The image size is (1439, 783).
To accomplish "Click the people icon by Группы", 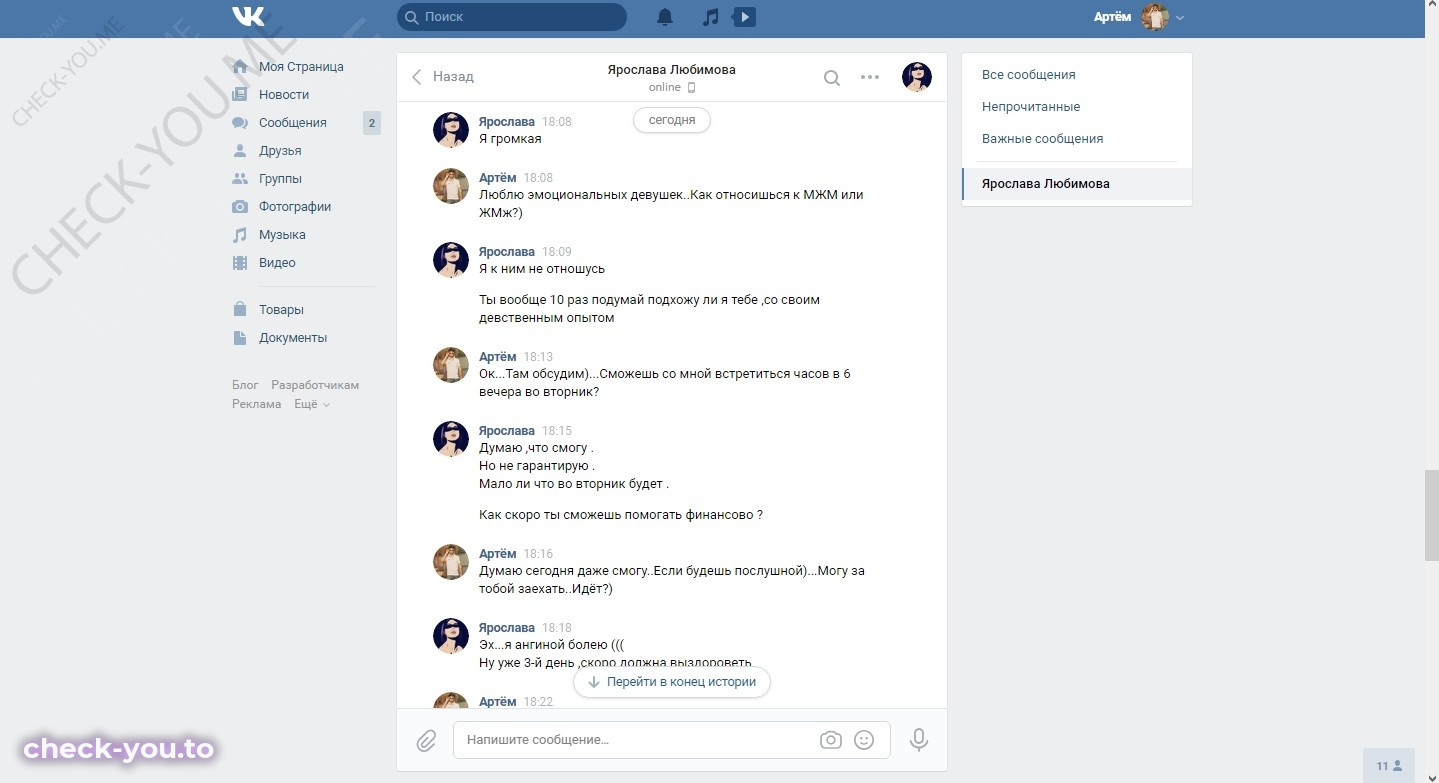I will (240, 179).
